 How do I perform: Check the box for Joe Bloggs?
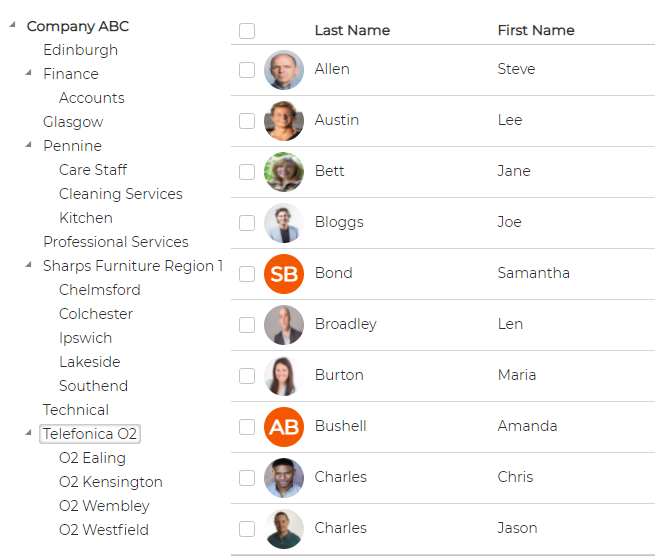point(247,223)
